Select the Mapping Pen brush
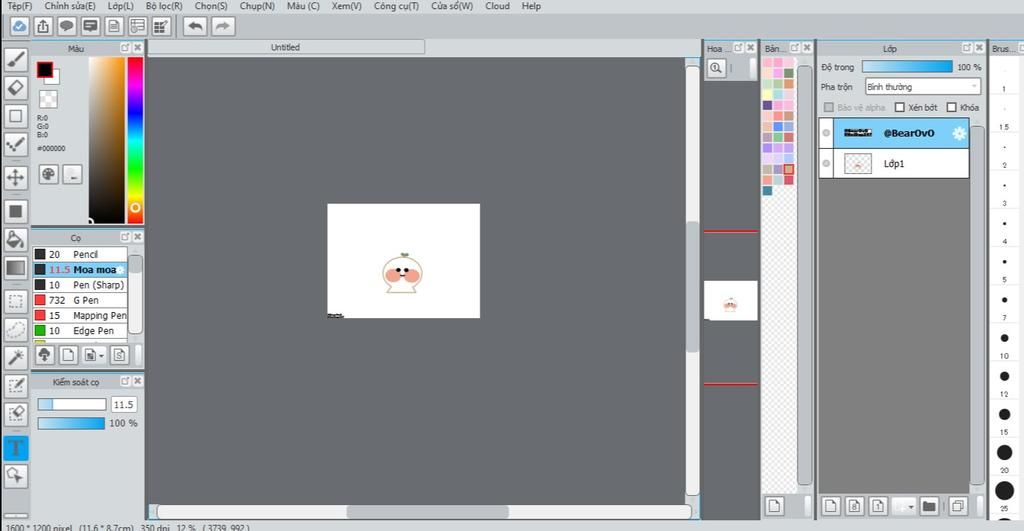This screenshot has height=531, width=1024. 80,315
